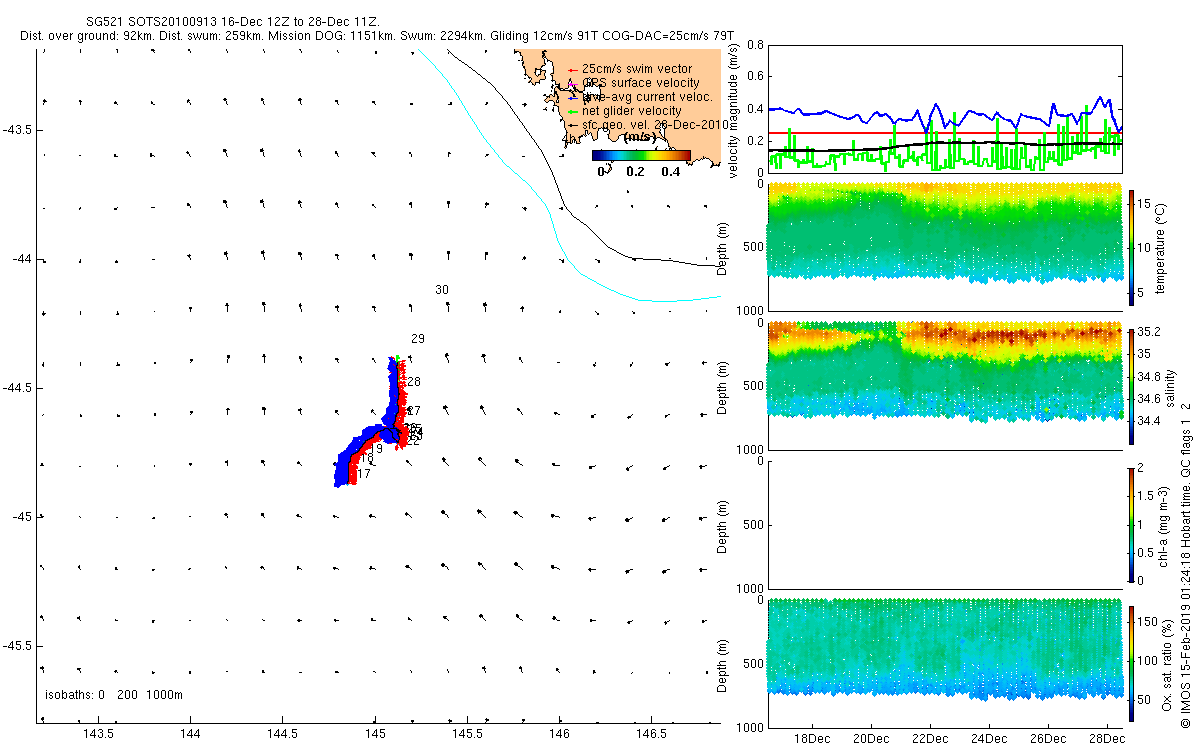Click the '26Dec' date tick label
This screenshot has width=1200, height=750.
[x=1047, y=739]
